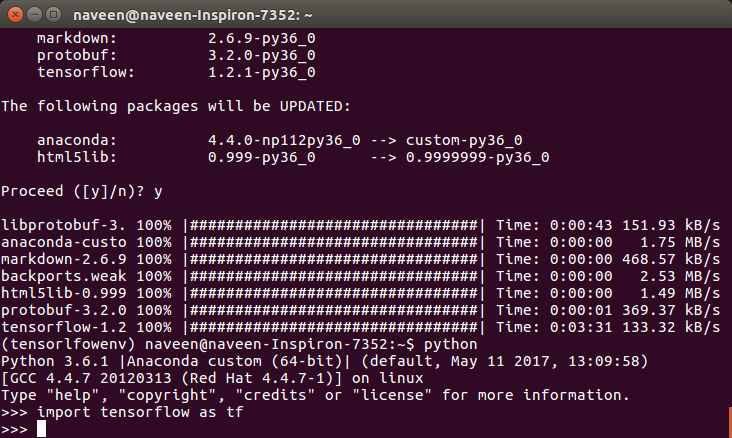Image resolution: width=732 pixels, height=438 pixels.
Task: Click the speed value '133.32 kB/s'
Action: (x=671, y=327)
